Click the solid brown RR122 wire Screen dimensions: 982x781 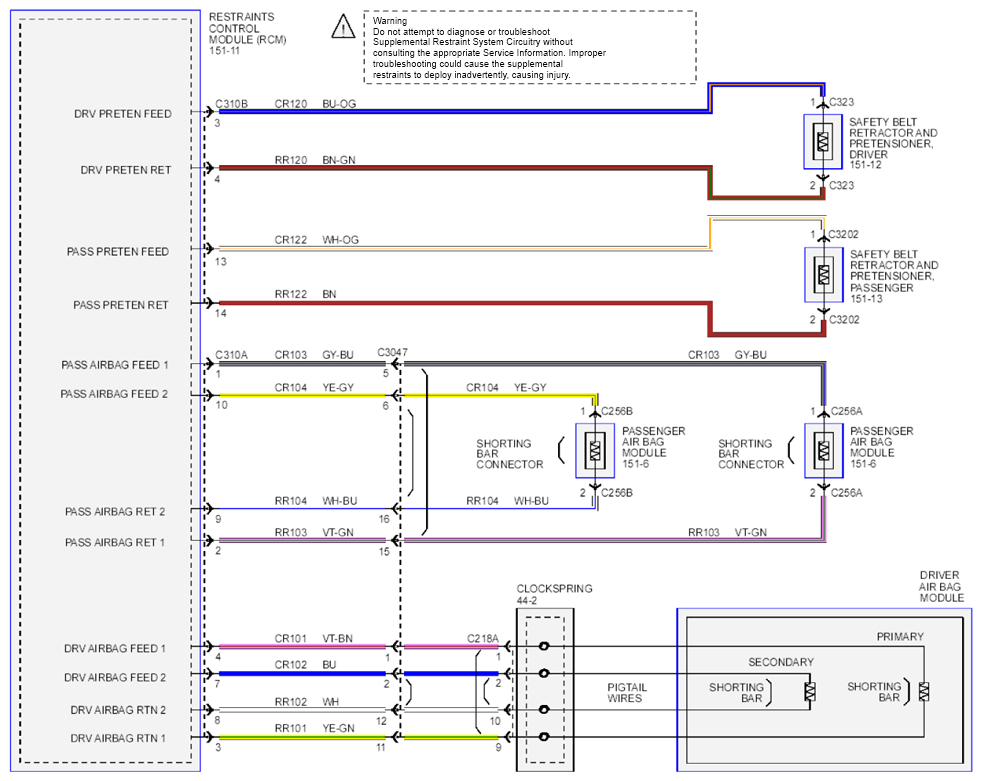[x=463, y=303]
